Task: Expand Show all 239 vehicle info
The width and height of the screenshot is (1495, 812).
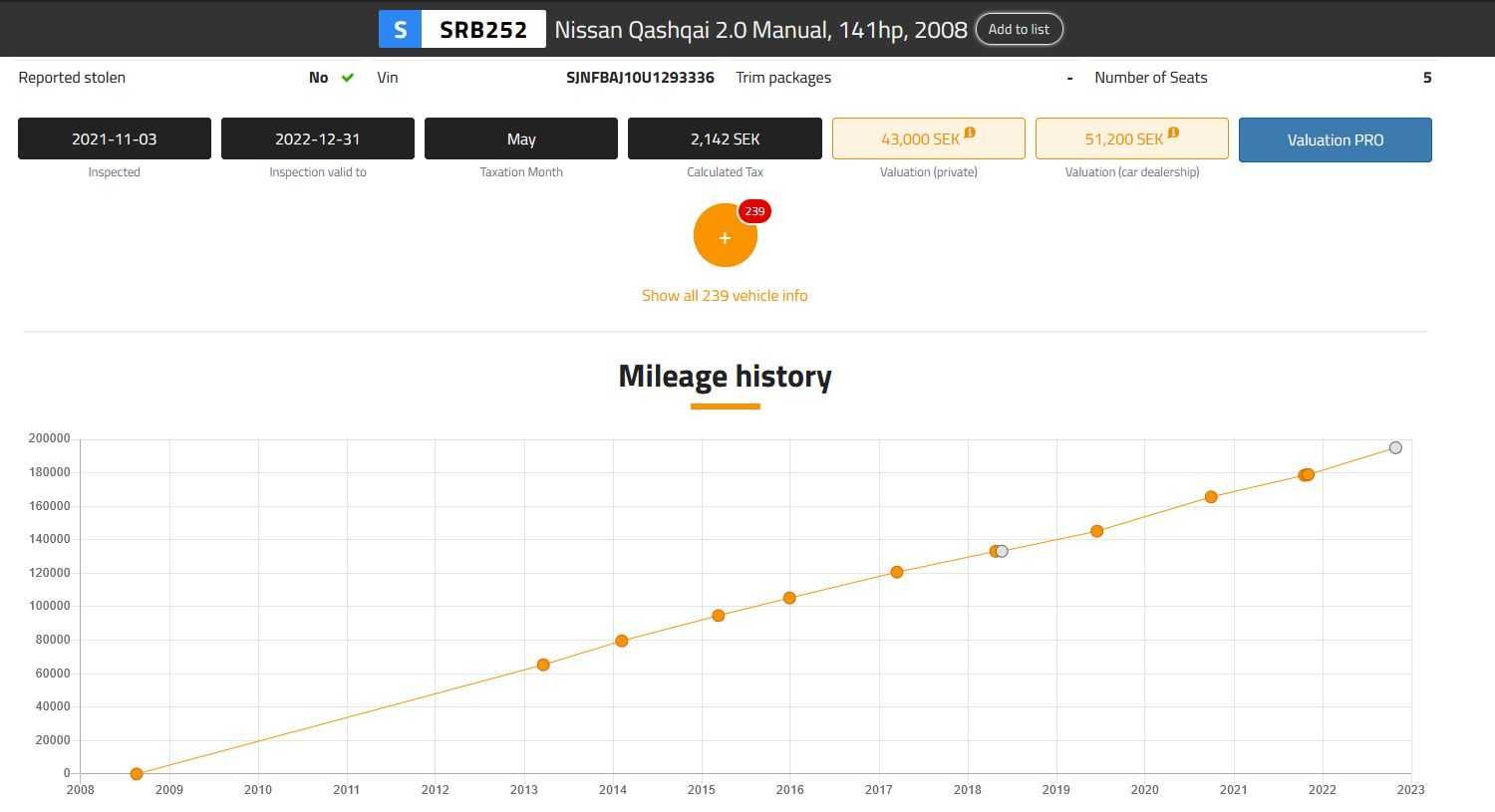Action: click(725, 296)
